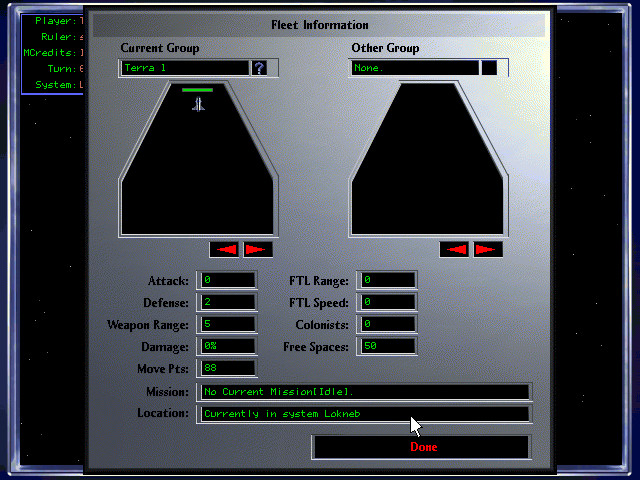Click the FTL Range value field
640x480 pixels.
tap(387, 280)
